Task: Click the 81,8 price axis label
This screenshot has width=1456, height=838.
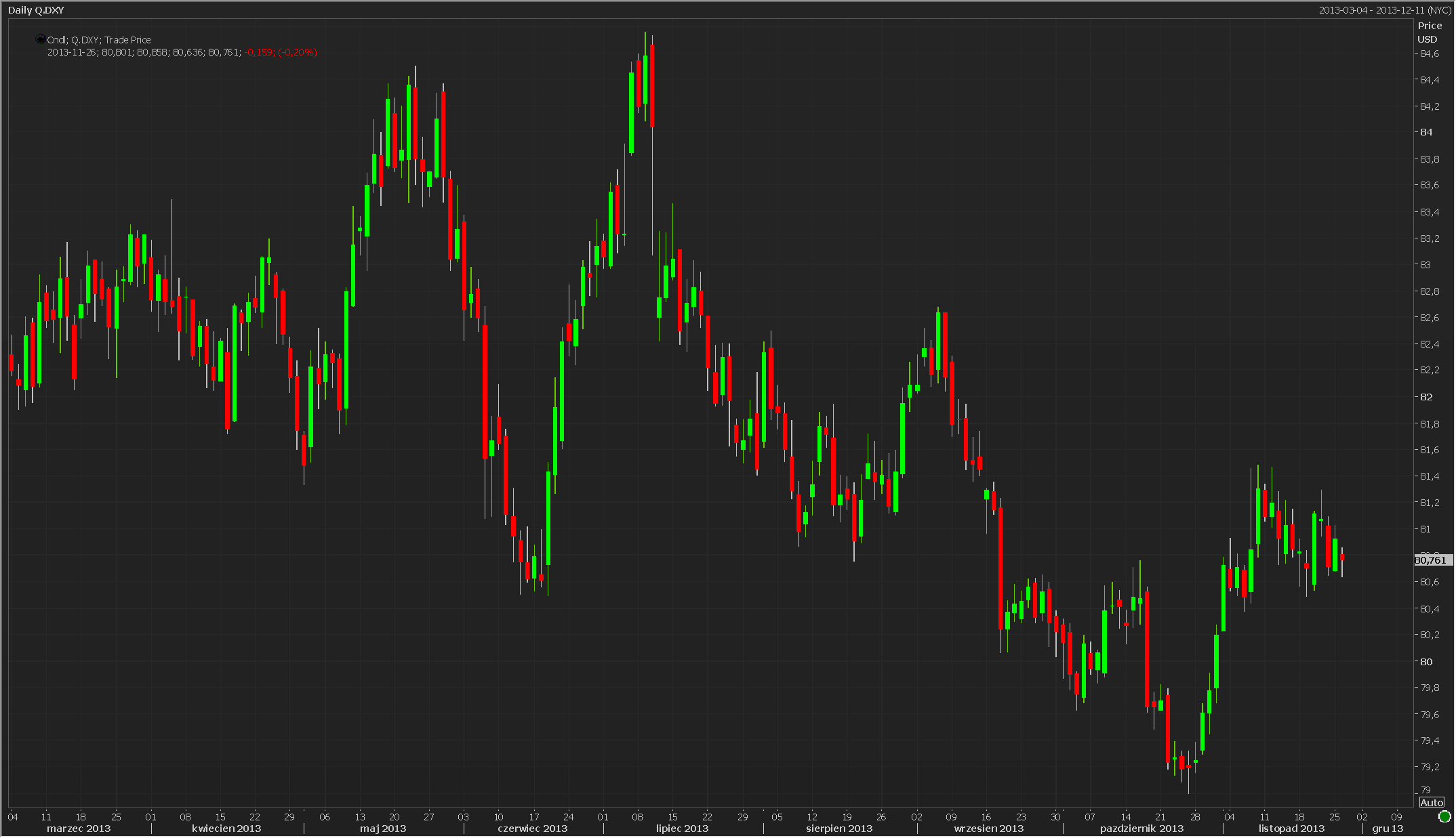Action: tap(1429, 424)
